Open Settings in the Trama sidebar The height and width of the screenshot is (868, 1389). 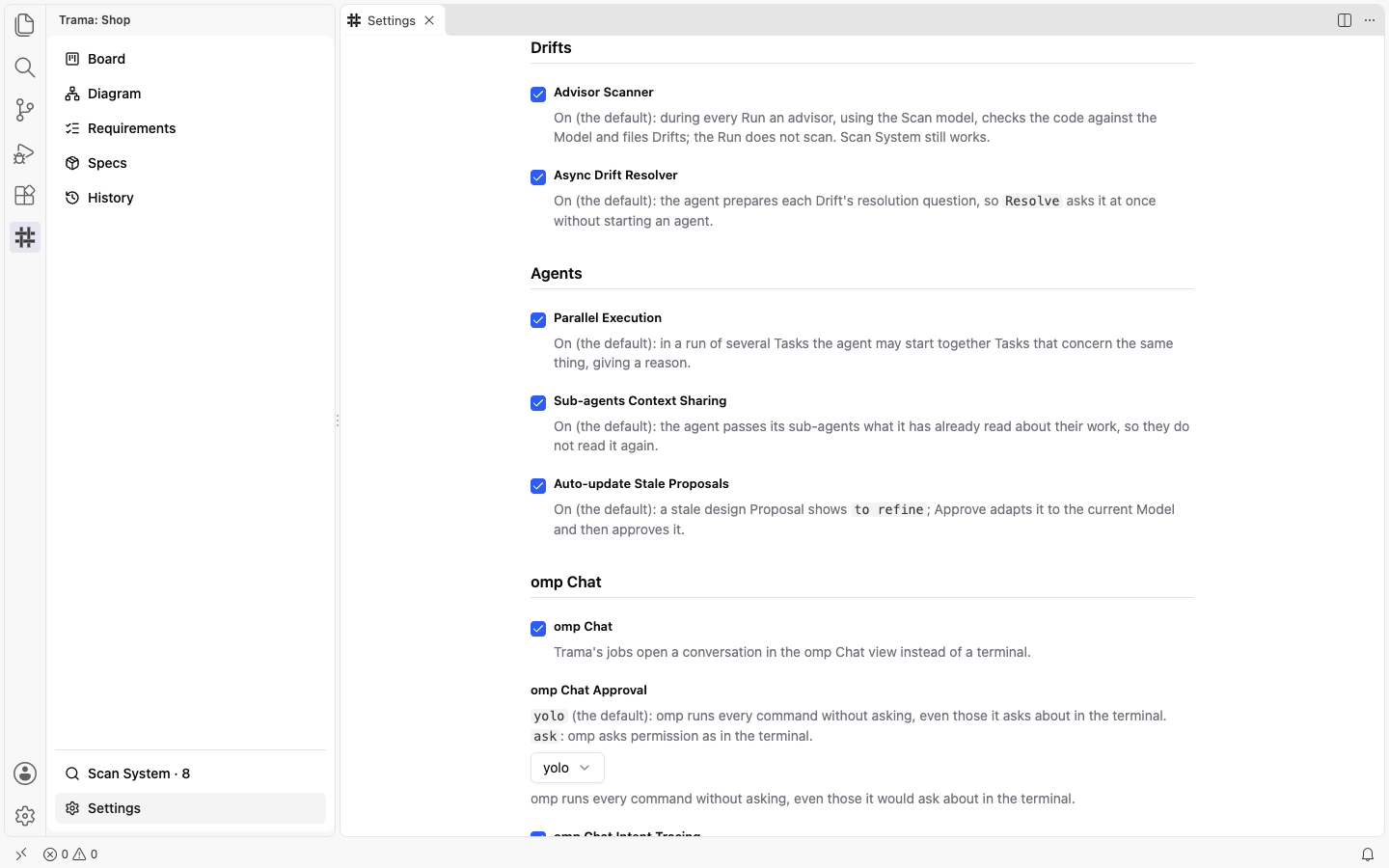point(190,808)
